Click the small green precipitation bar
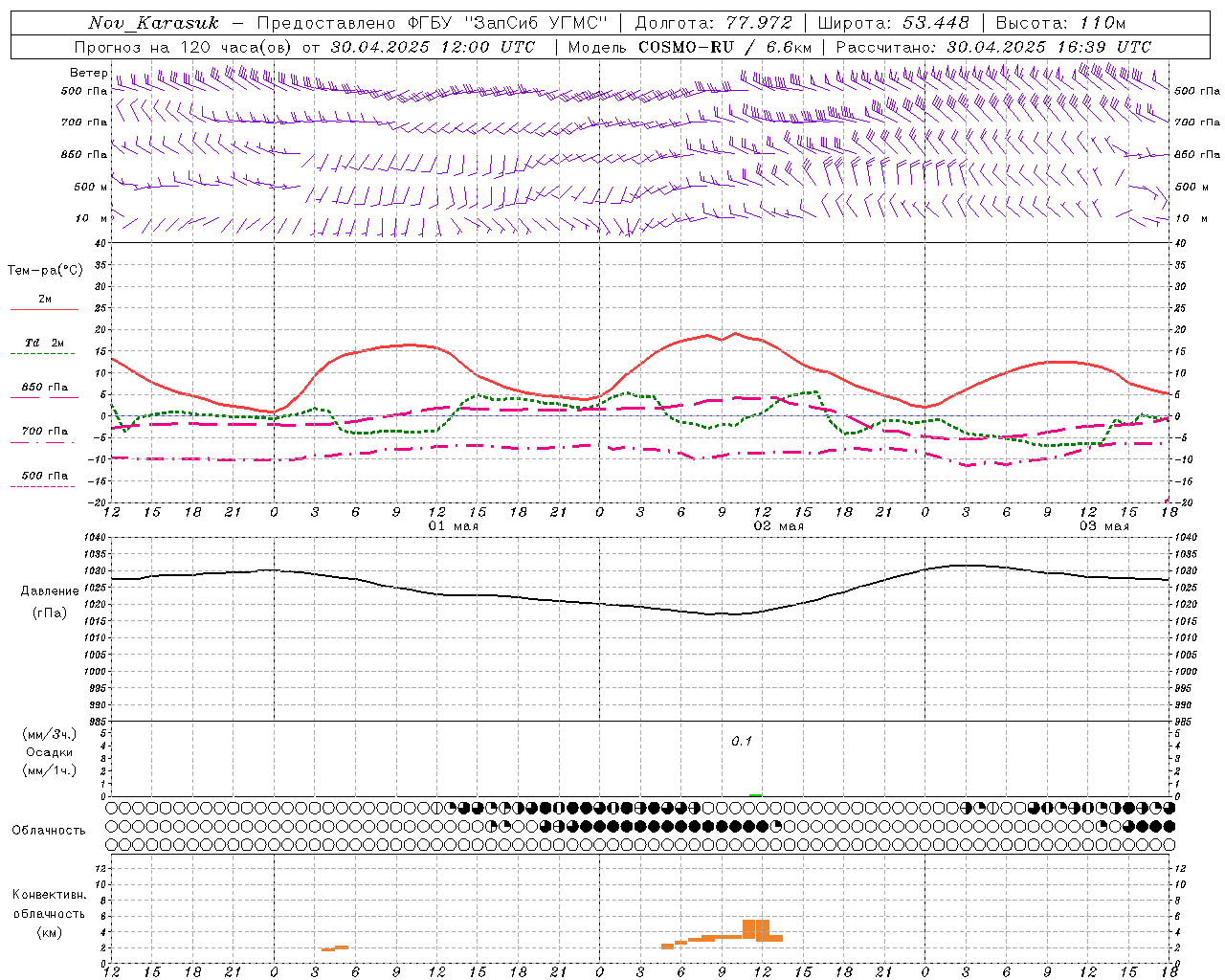The height and width of the screenshot is (980, 1225). click(755, 794)
